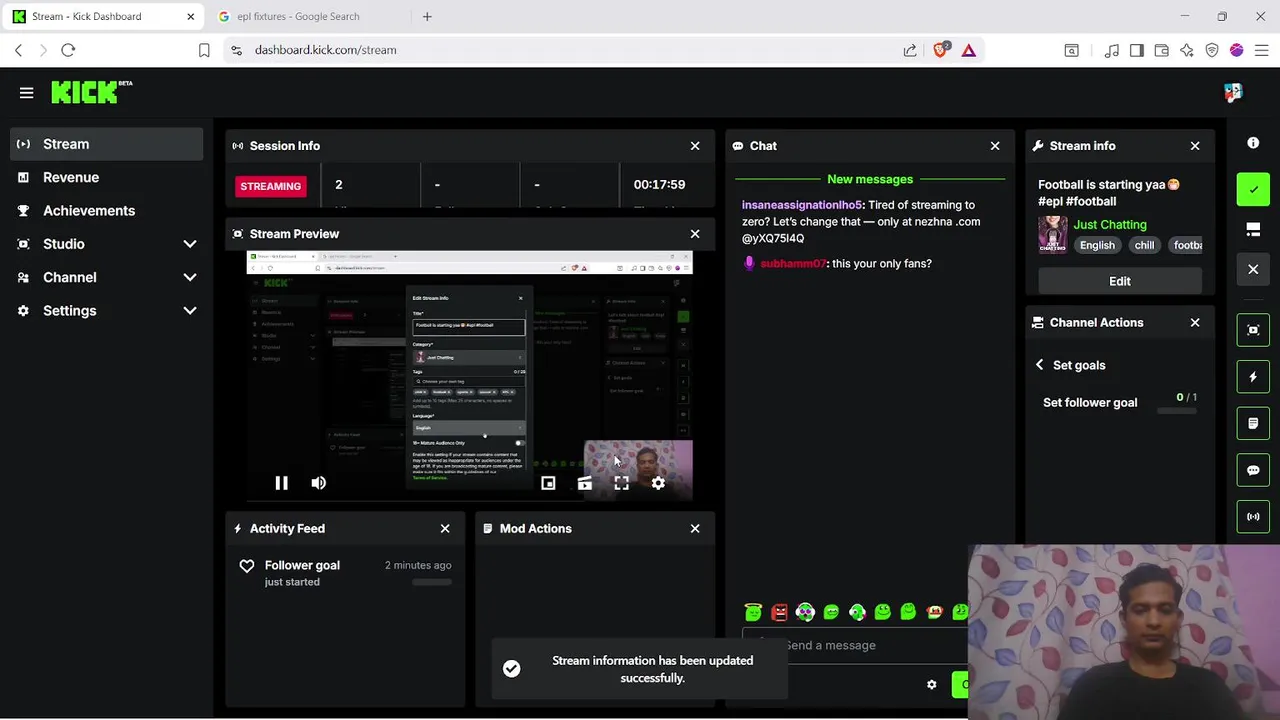This screenshot has width=1280, height=720.
Task: Open the user profile avatar in Kick header
Action: 1233,92
